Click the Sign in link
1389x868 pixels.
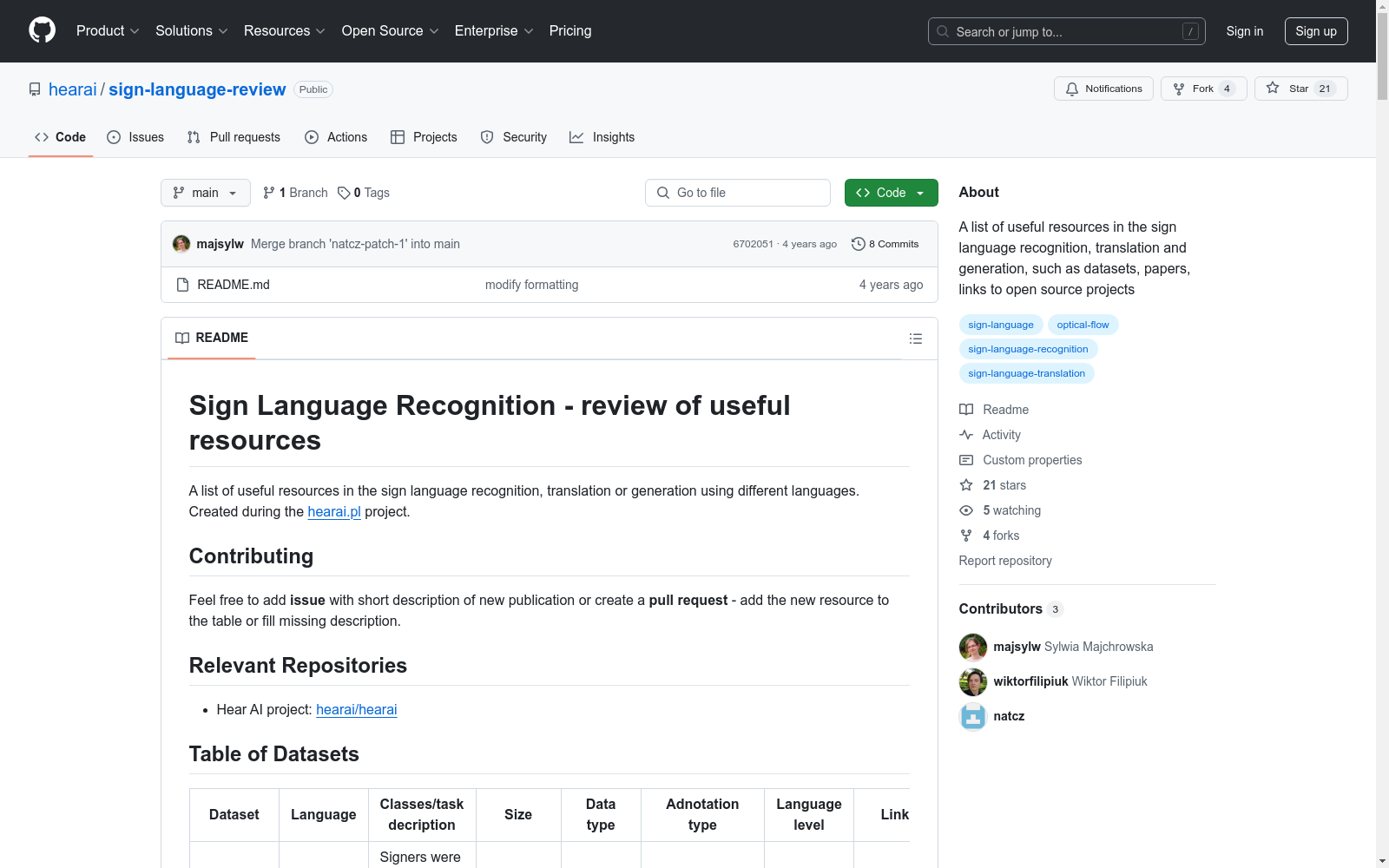pyautogui.click(x=1245, y=31)
